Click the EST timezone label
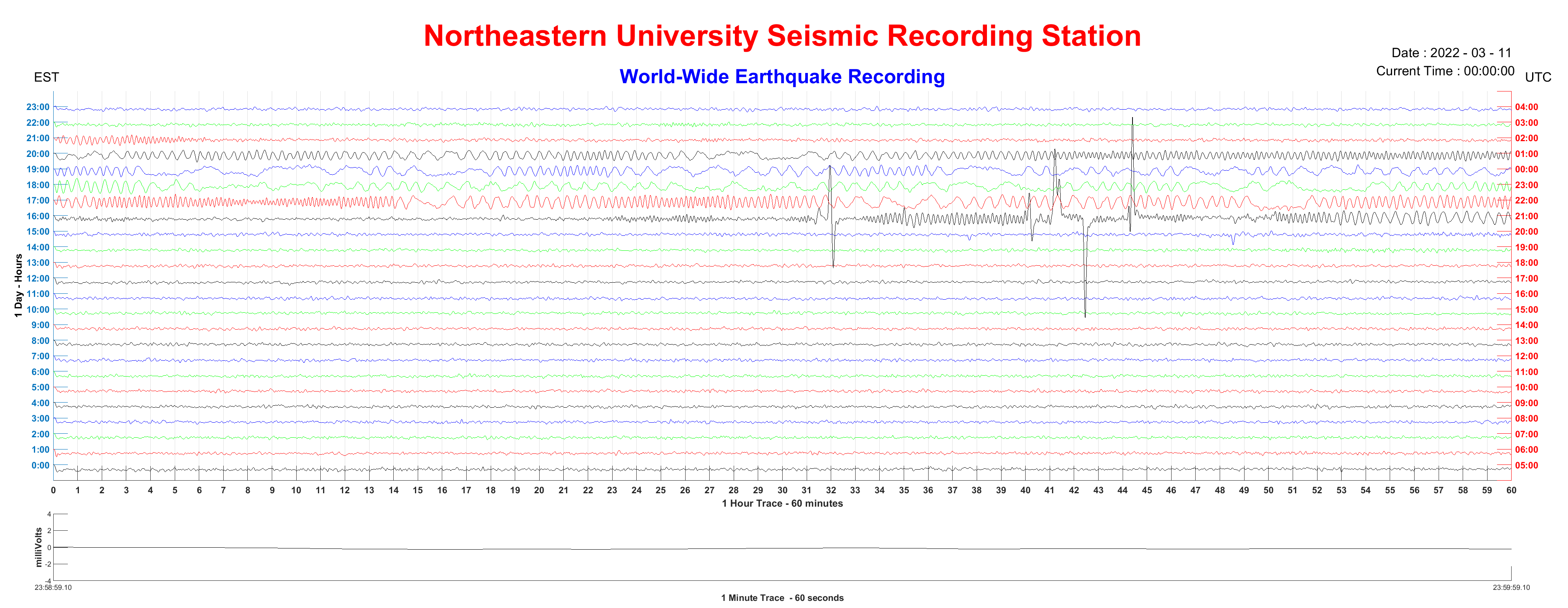 click(46, 77)
